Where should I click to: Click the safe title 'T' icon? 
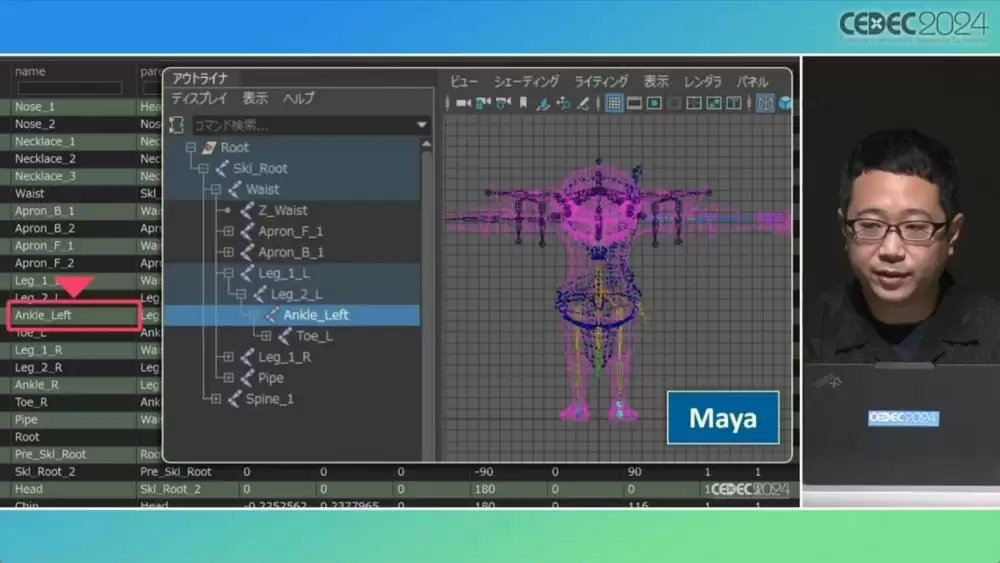(x=734, y=103)
